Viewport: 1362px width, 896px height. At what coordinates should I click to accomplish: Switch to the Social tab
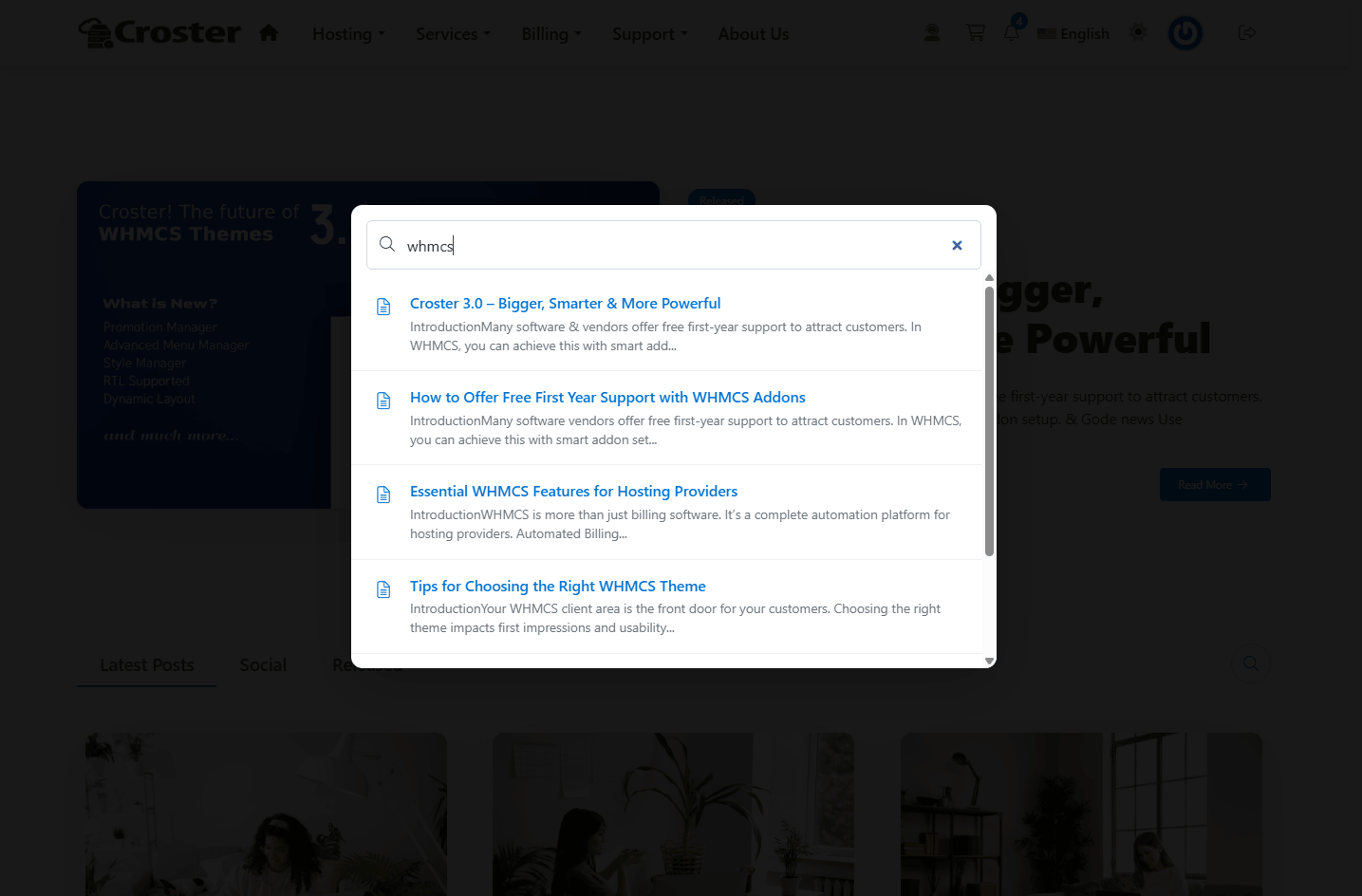click(263, 665)
